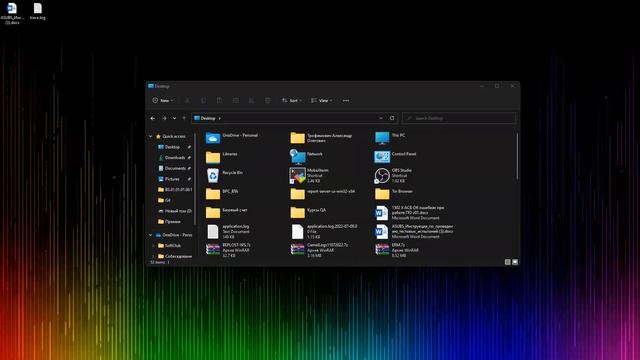
Task: Switch to details view in status bar
Action: point(507,262)
